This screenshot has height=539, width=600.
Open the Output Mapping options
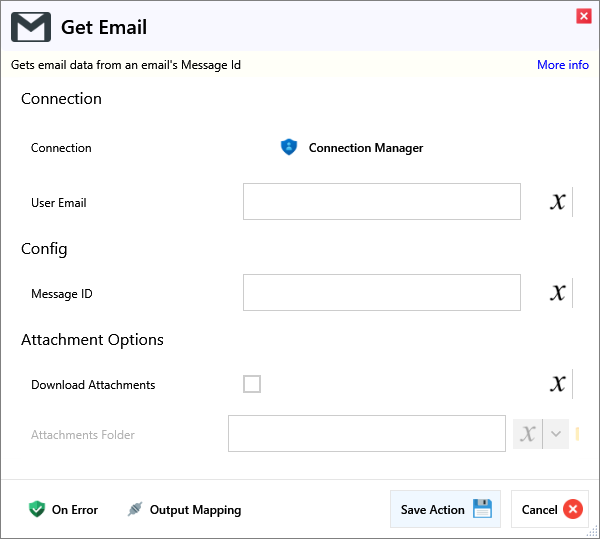(184, 510)
